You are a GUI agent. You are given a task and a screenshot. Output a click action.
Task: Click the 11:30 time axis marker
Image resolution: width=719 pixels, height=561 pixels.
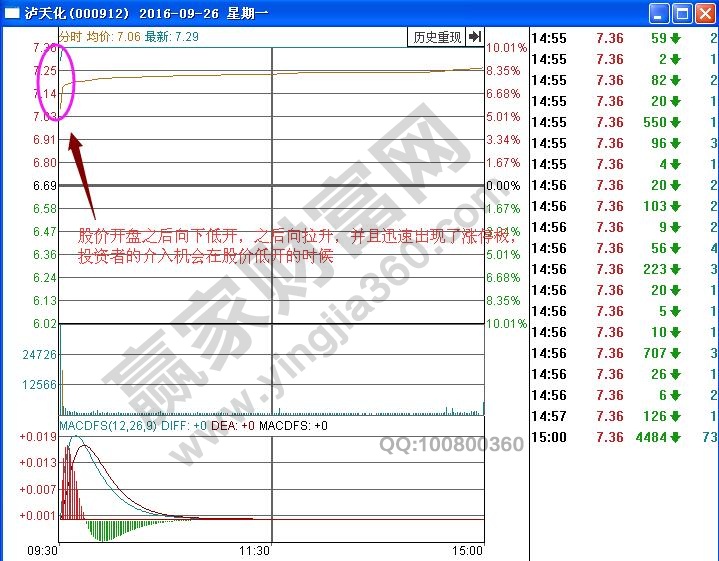click(x=254, y=550)
